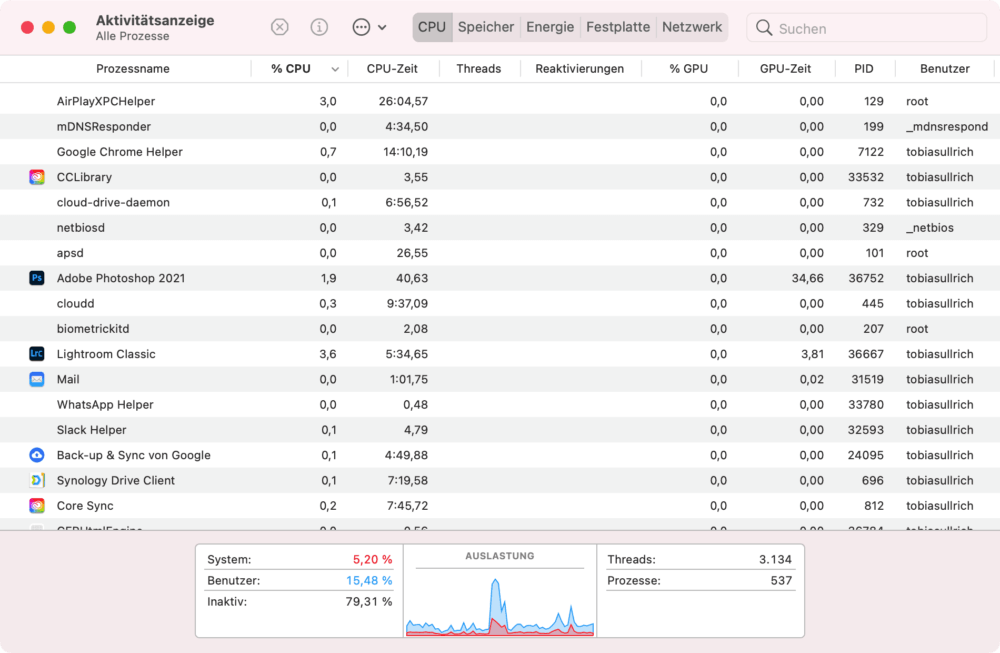Sort by the Prozessname column header
This screenshot has height=653, width=1000.
click(133, 69)
